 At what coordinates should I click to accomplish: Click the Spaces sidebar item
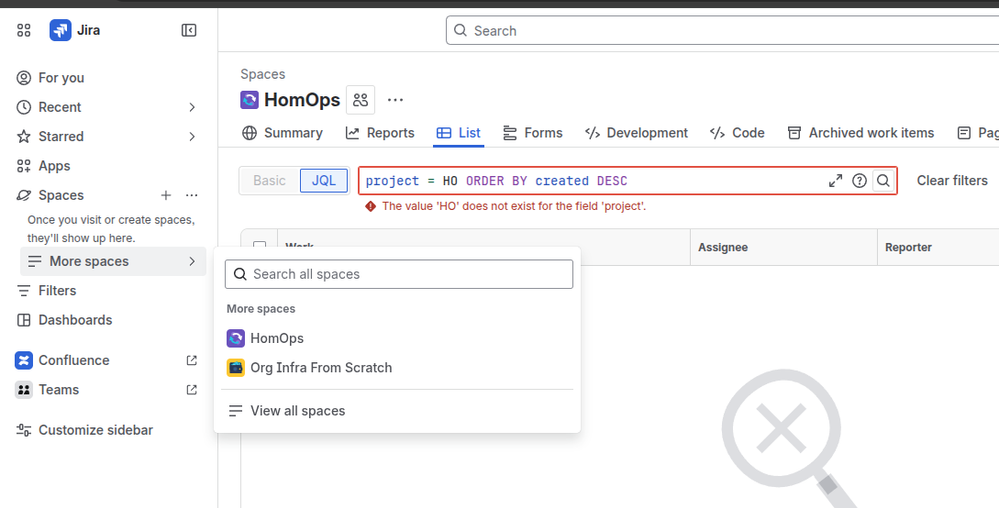pos(61,195)
